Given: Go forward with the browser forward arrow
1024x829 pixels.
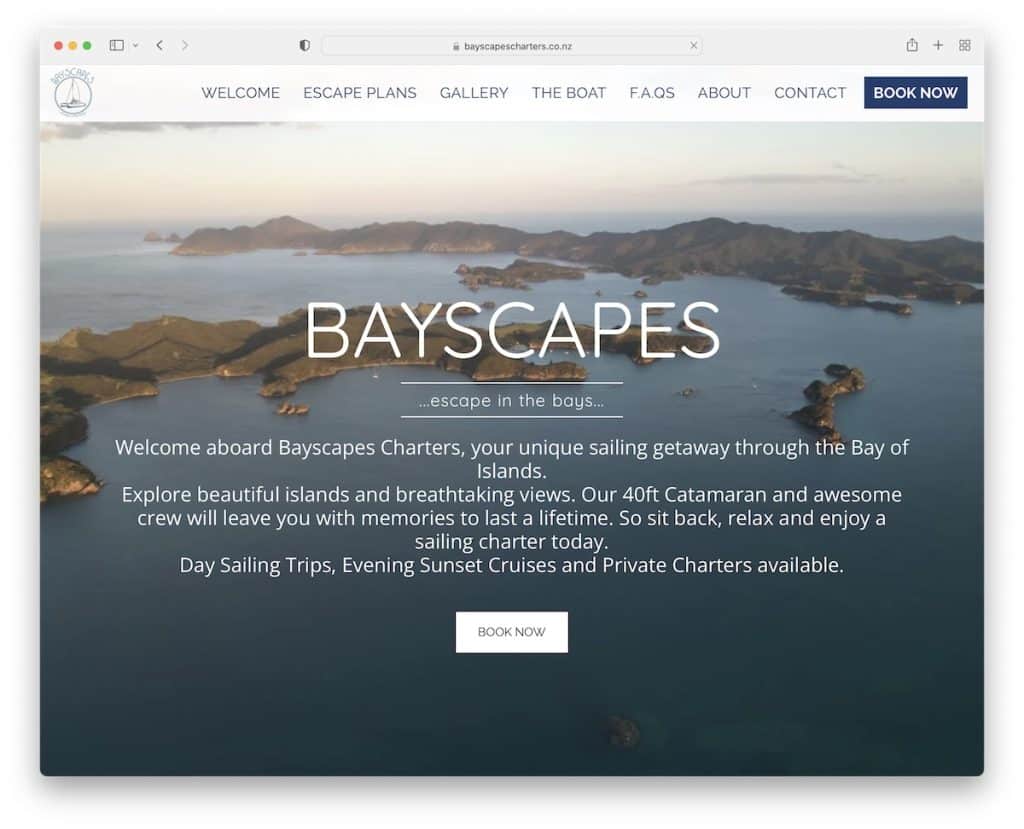Looking at the screenshot, I should (x=185, y=45).
